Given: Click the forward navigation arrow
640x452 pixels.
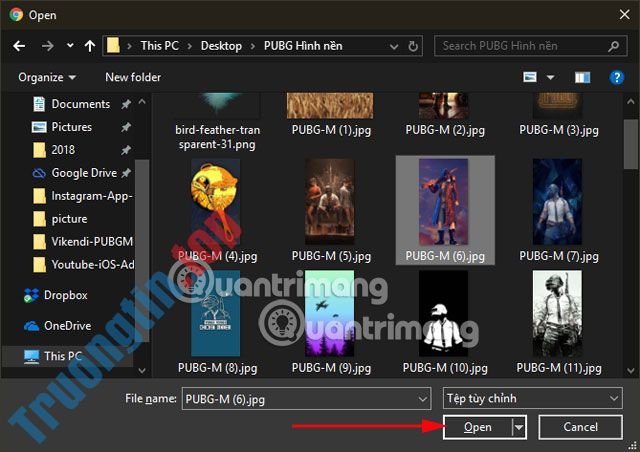Looking at the screenshot, I should 47,46.
